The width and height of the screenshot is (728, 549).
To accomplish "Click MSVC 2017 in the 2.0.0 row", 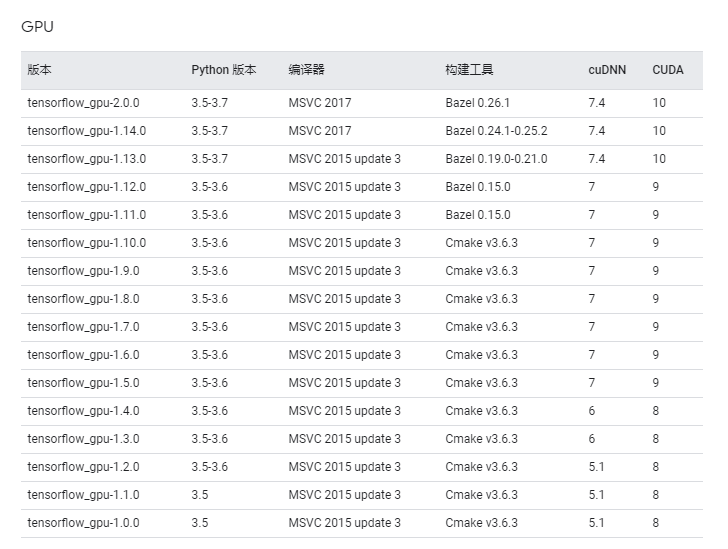I will point(320,103).
